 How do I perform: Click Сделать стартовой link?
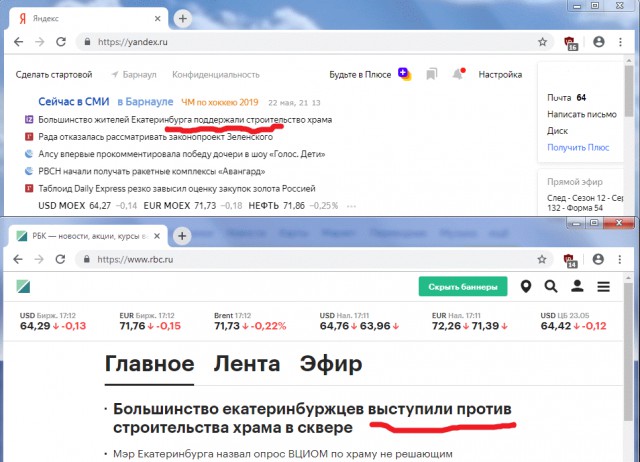tap(54, 75)
